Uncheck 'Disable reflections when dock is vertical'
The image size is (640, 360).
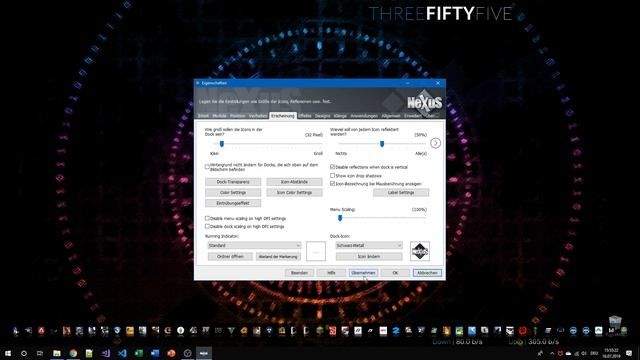(x=332, y=167)
